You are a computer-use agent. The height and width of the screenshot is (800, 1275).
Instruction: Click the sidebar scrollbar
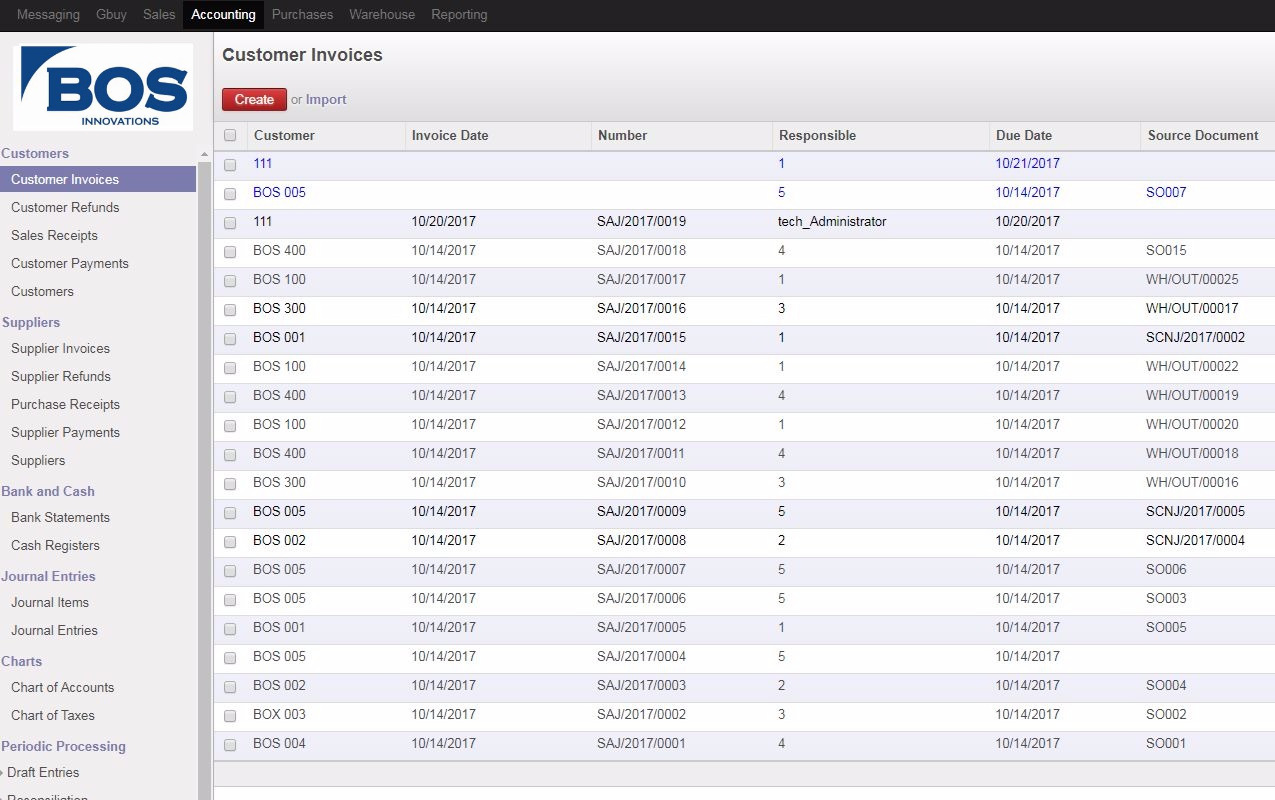click(205, 480)
